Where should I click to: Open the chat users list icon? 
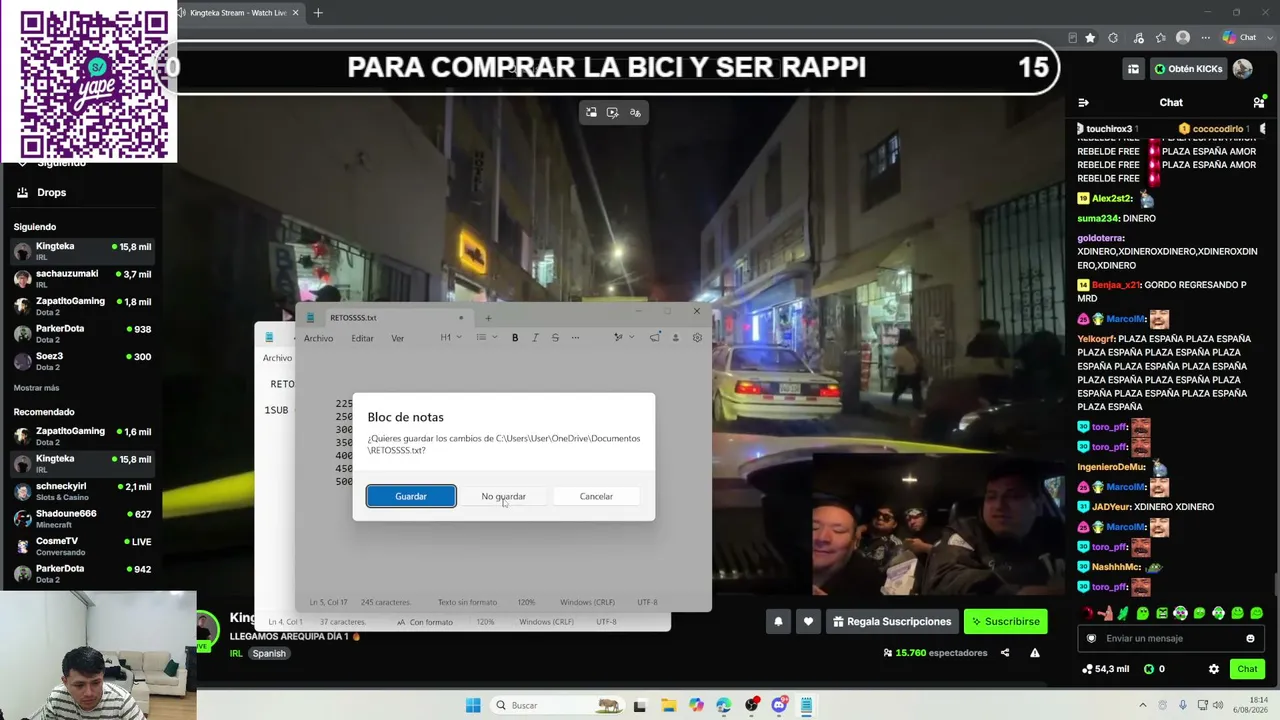coord(1259,102)
